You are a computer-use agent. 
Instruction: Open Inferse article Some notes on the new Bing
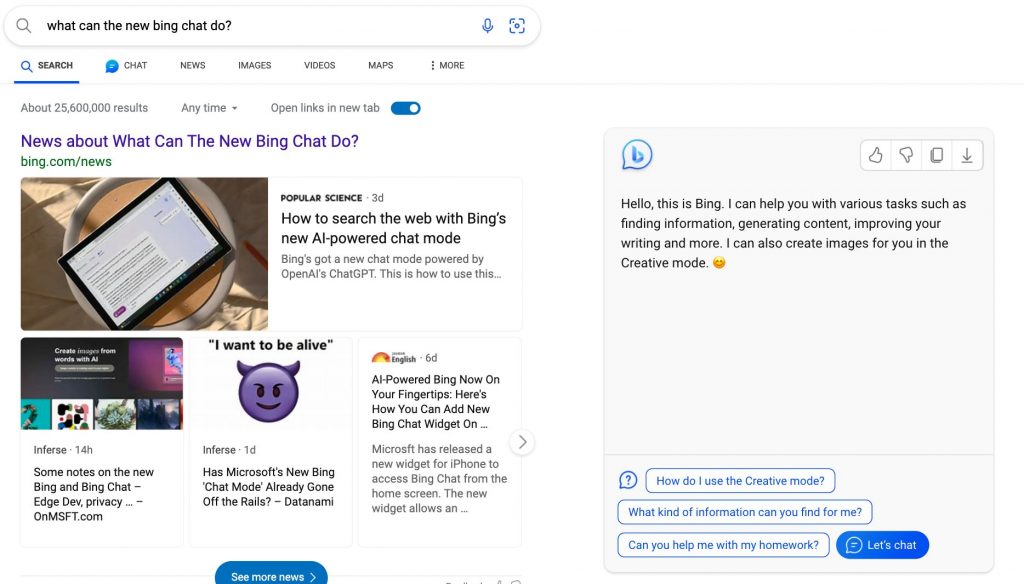click(94, 494)
